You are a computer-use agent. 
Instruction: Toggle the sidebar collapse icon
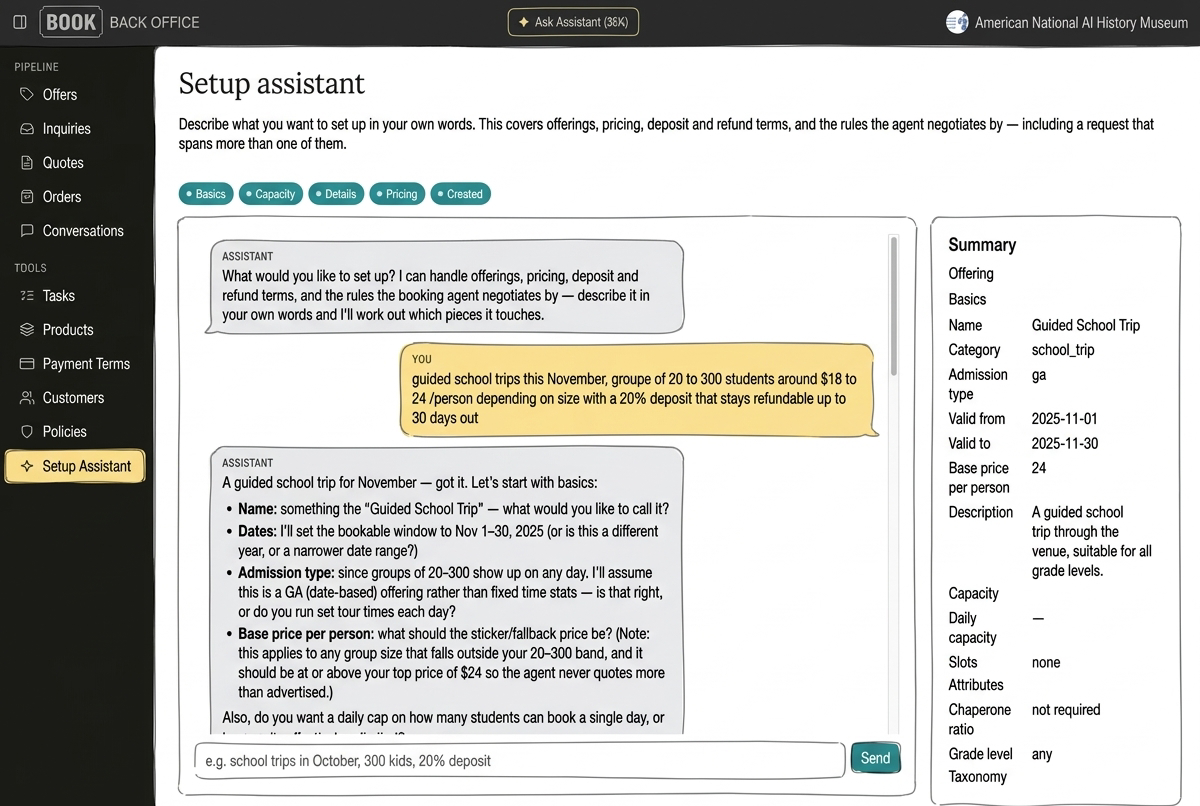20,22
